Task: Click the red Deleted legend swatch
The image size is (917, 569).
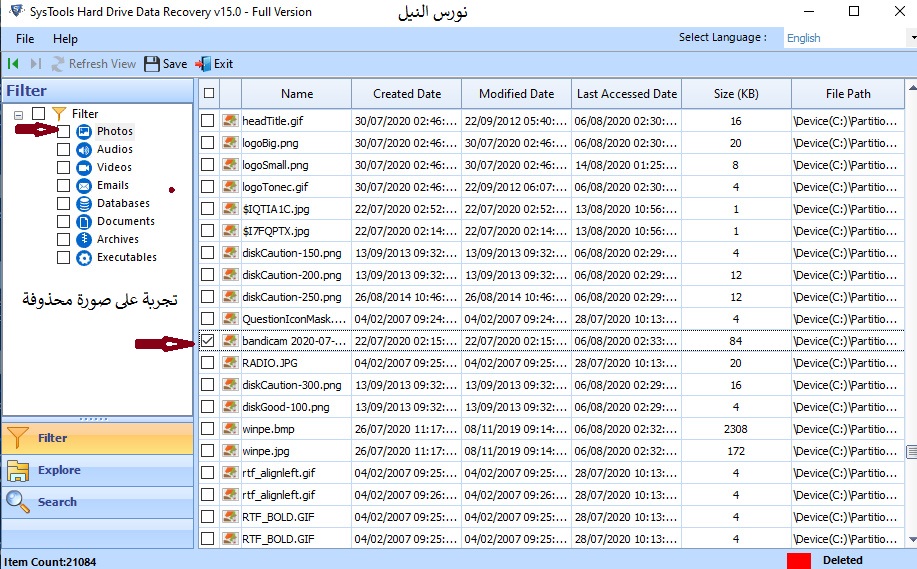Action: pyautogui.click(x=799, y=560)
